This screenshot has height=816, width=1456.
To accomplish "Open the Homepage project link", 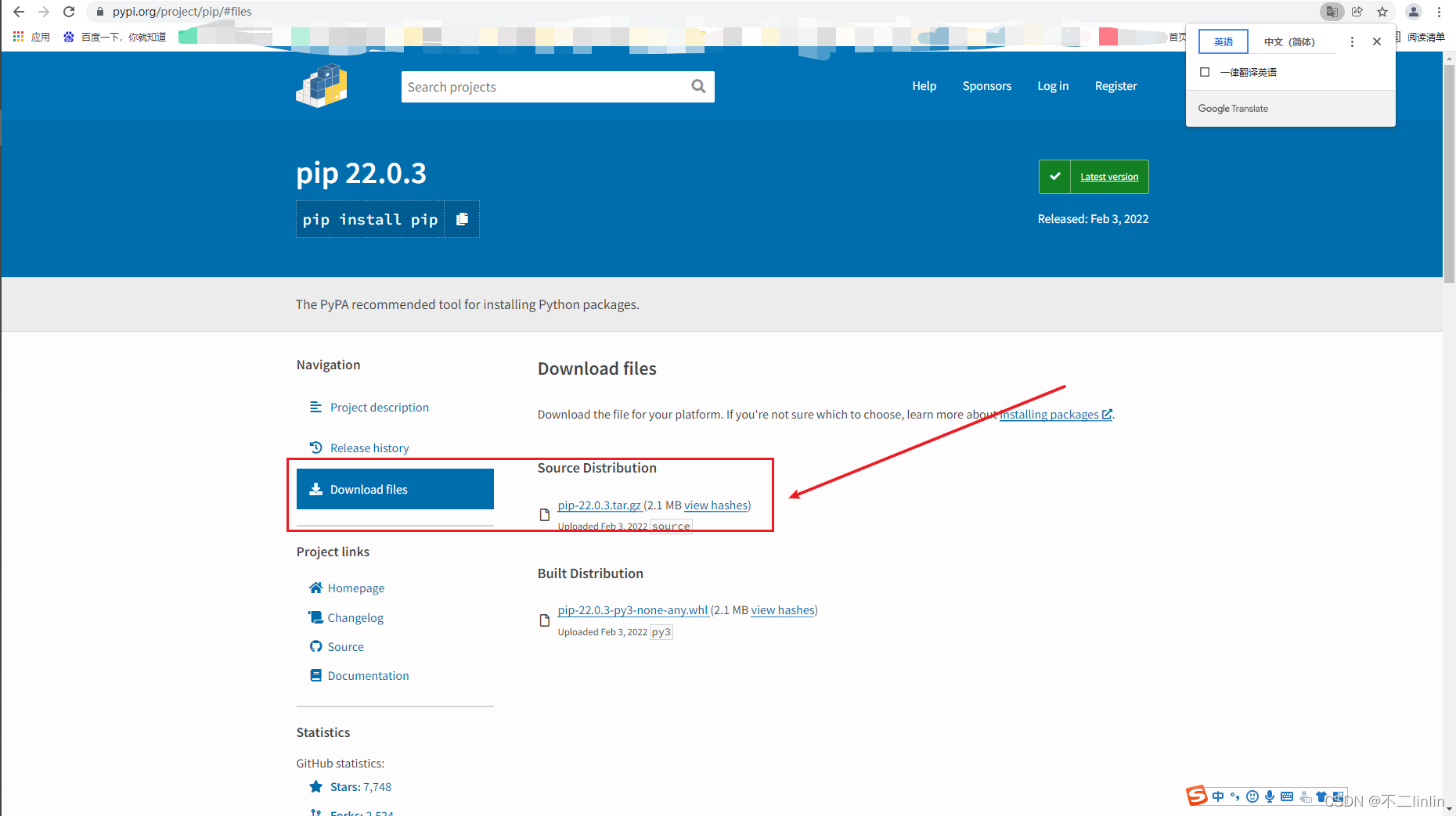I will [347, 588].
